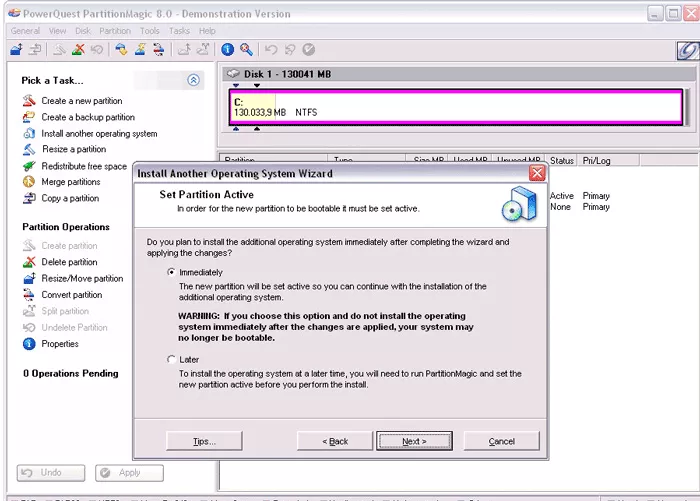Image resolution: width=700 pixels, height=501 pixels.
Task: Click the Delete partition link
Action: [x=69, y=262]
